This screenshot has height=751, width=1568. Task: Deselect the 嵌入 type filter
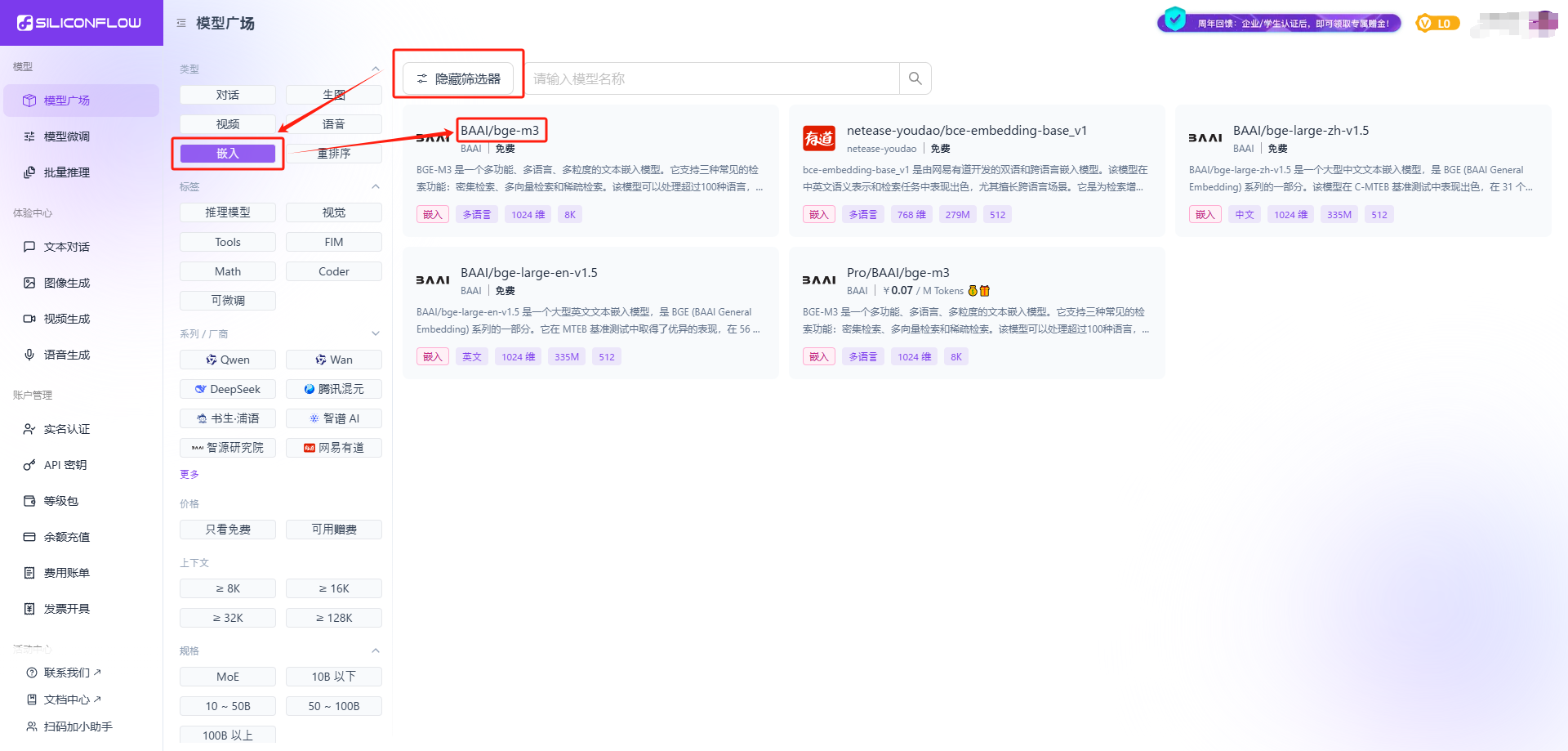point(228,154)
